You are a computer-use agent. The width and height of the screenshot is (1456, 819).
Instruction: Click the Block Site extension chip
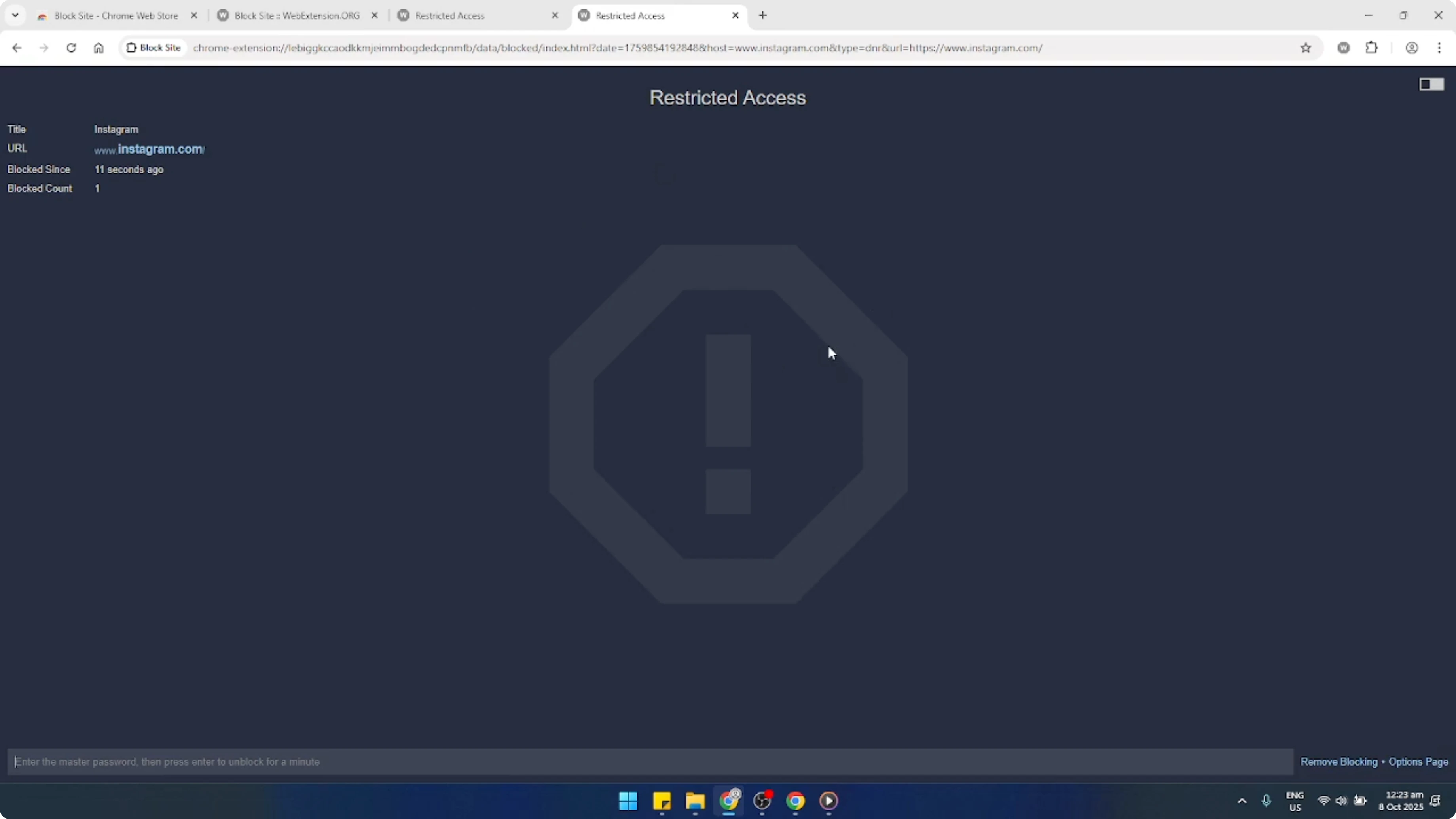coord(154,48)
